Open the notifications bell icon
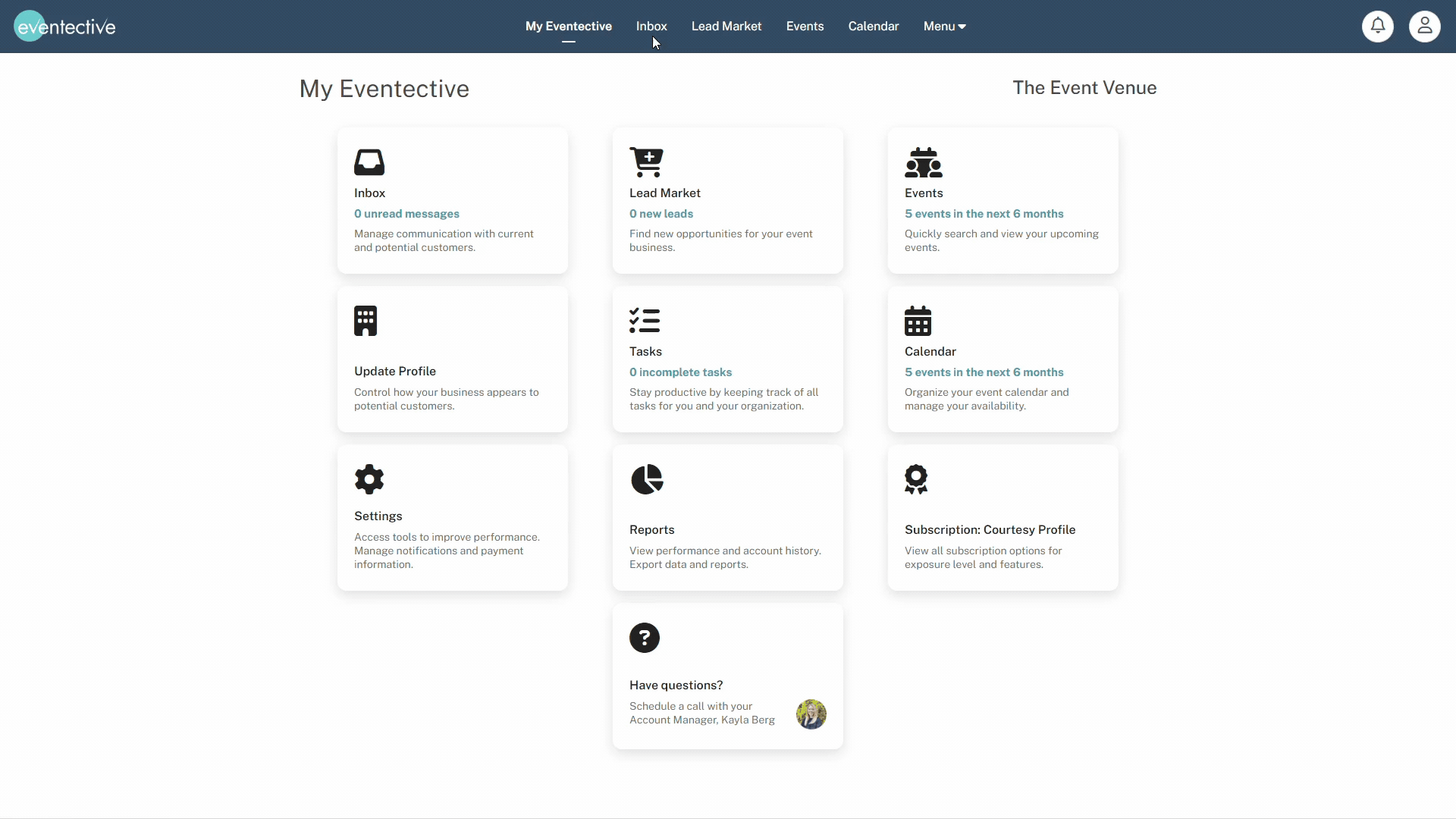 (x=1378, y=27)
